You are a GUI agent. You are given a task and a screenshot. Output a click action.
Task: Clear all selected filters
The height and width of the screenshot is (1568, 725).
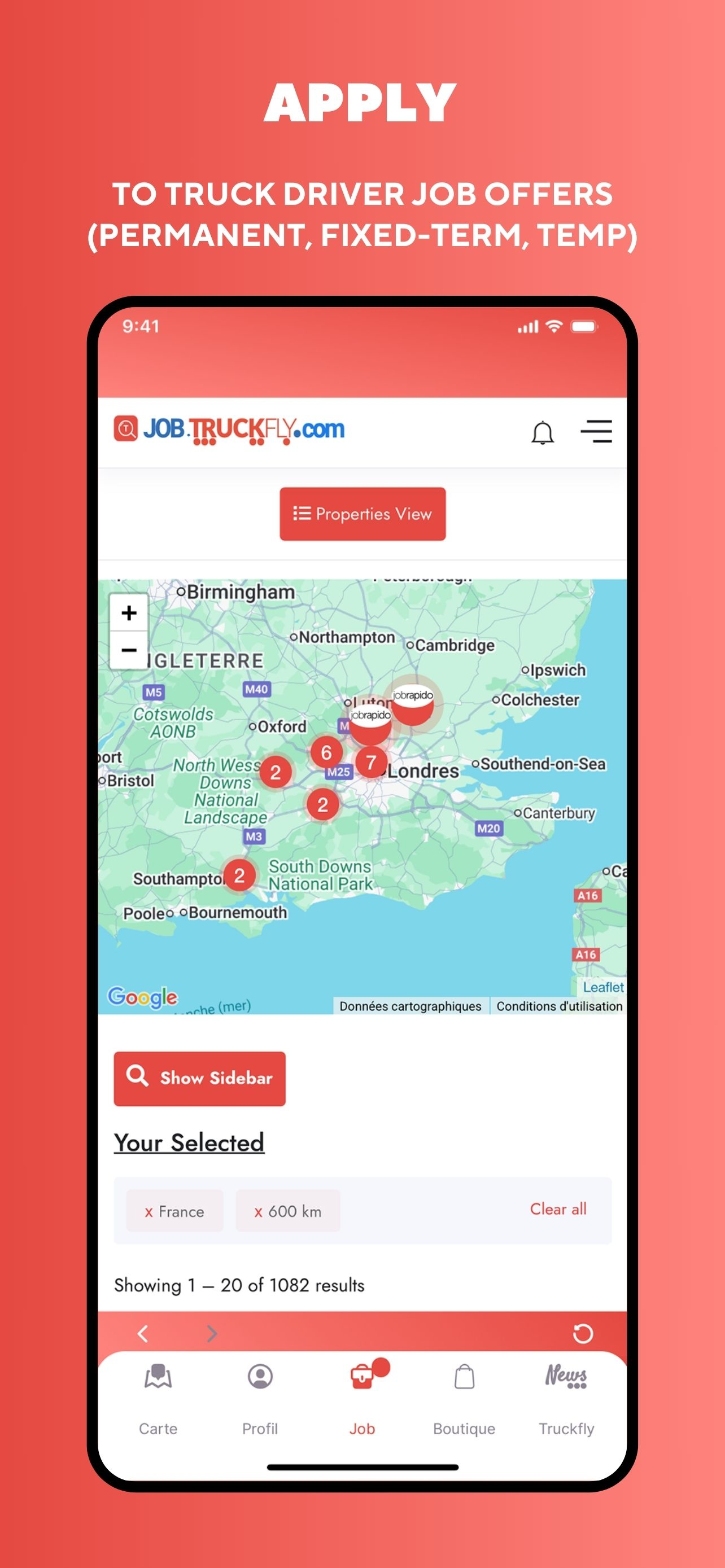[x=558, y=1209]
